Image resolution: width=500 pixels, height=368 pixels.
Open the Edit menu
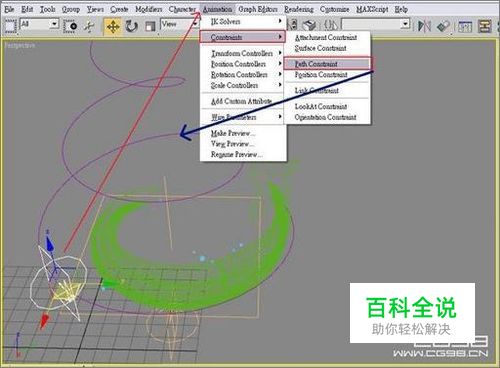coord(27,9)
